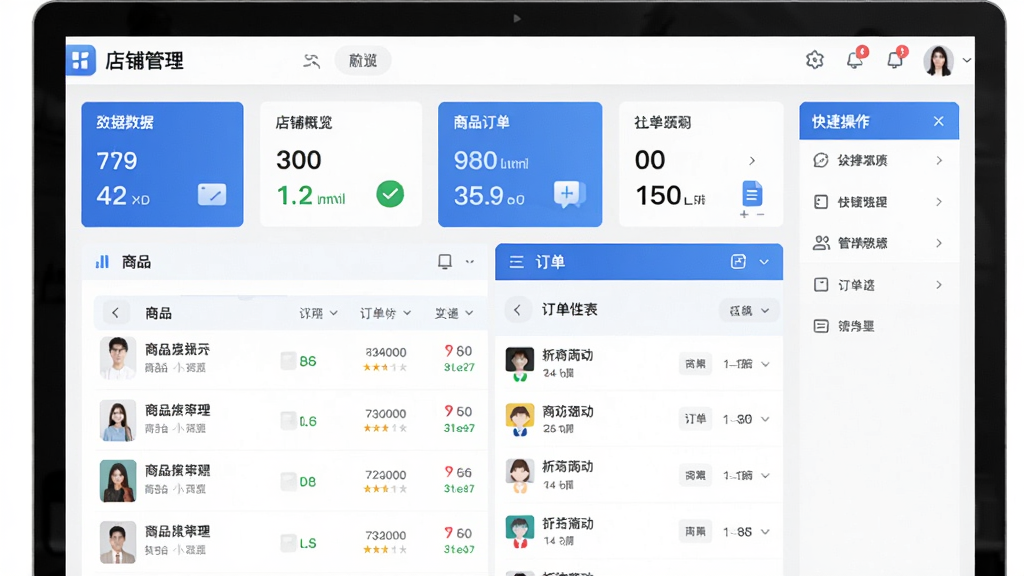Click the value 732000 in last product row
1024x576 pixels.
(385, 535)
